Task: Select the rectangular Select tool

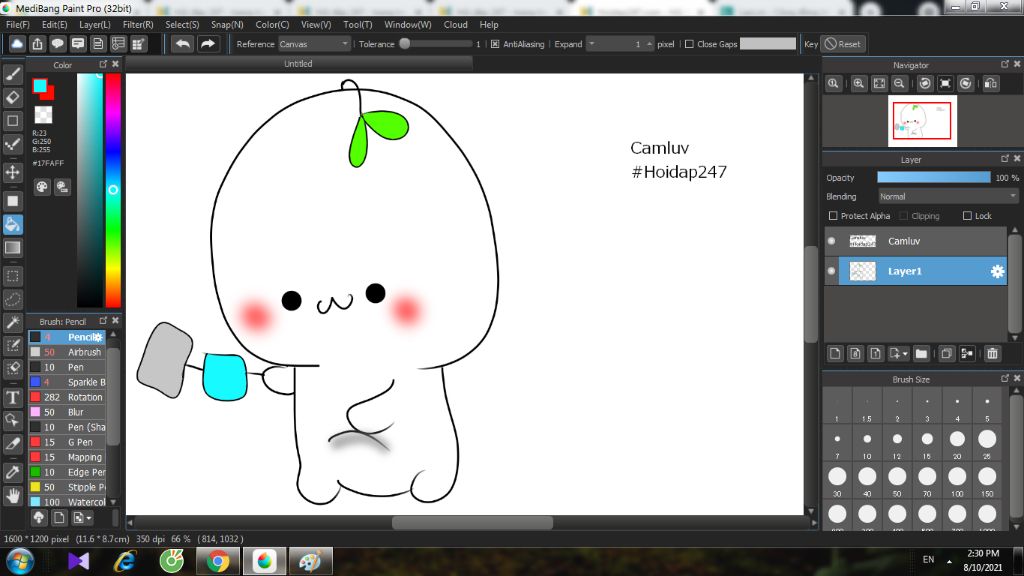Action: [12, 276]
